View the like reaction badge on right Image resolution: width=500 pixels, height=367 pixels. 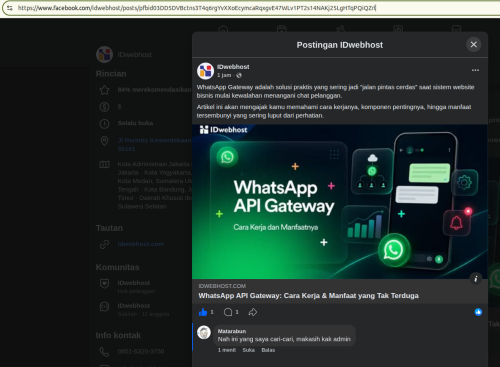click(478, 312)
